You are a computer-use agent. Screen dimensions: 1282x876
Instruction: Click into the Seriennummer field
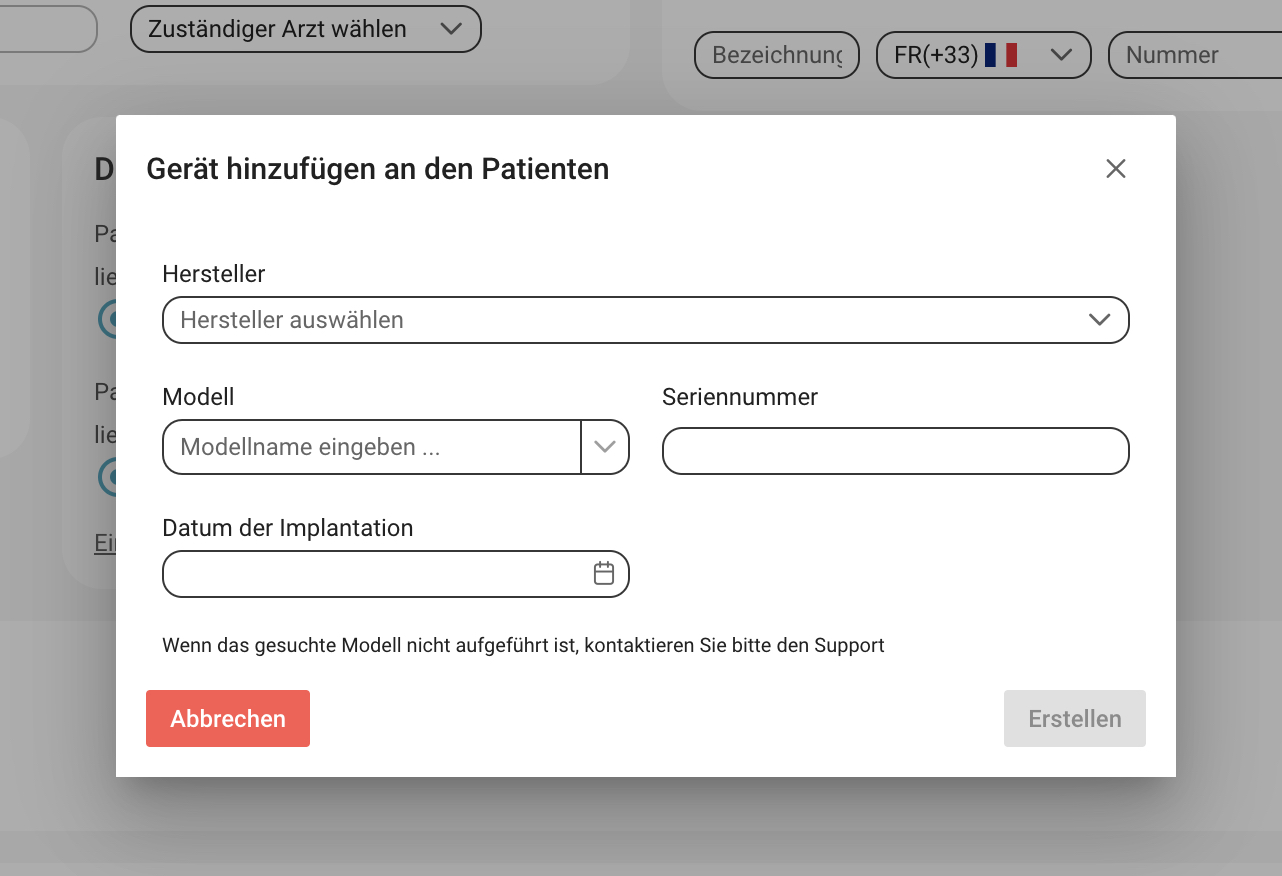[896, 451]
